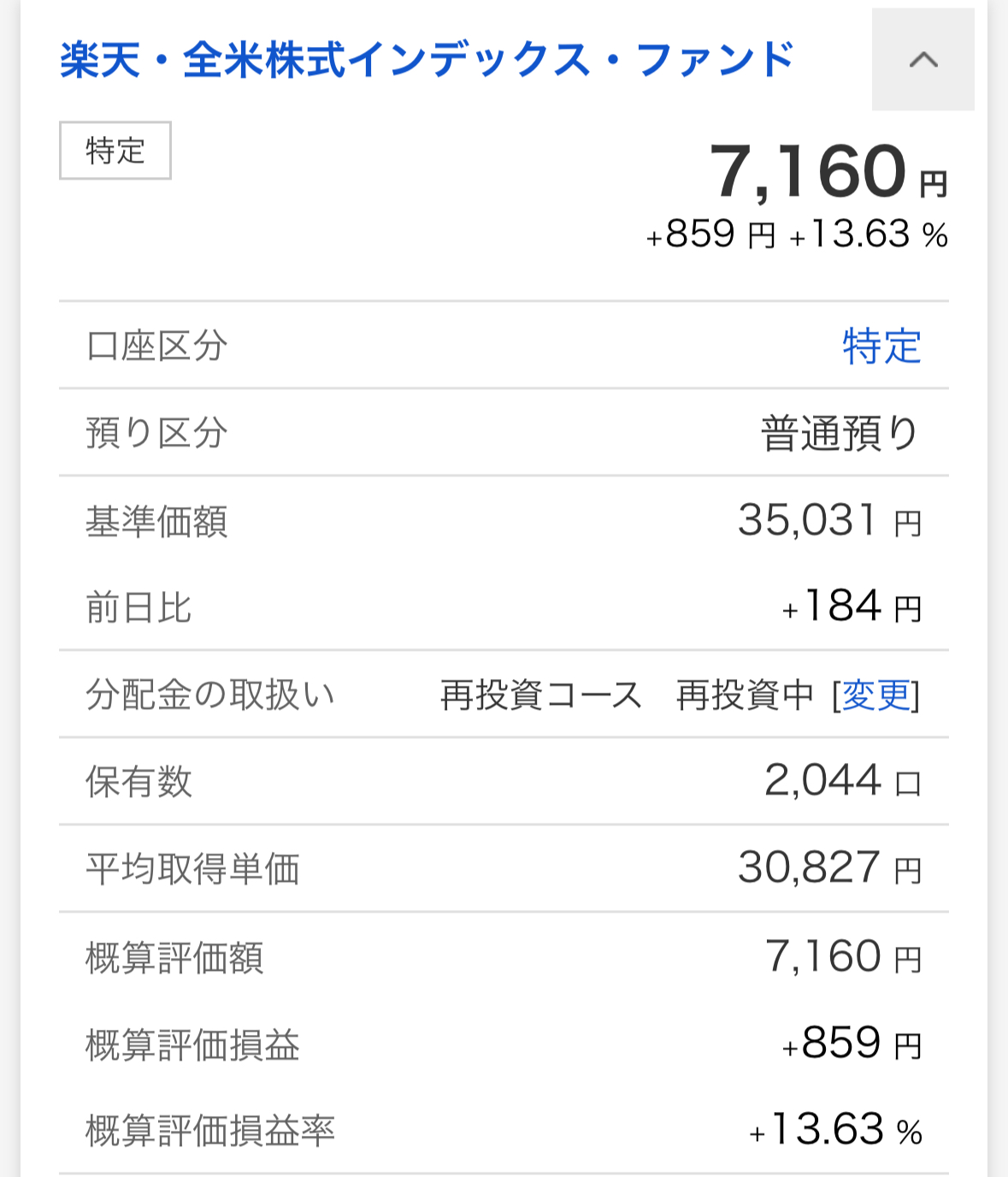This screenshot has width=1008, height=1177.
Task: Select the 口座区分 row label
Action: [x=156, y=346]
